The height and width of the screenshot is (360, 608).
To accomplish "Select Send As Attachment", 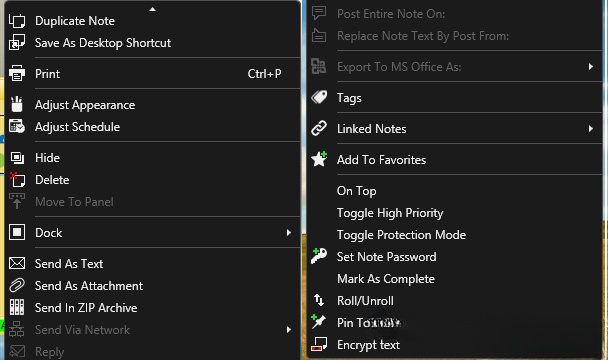I will point(153,286).
